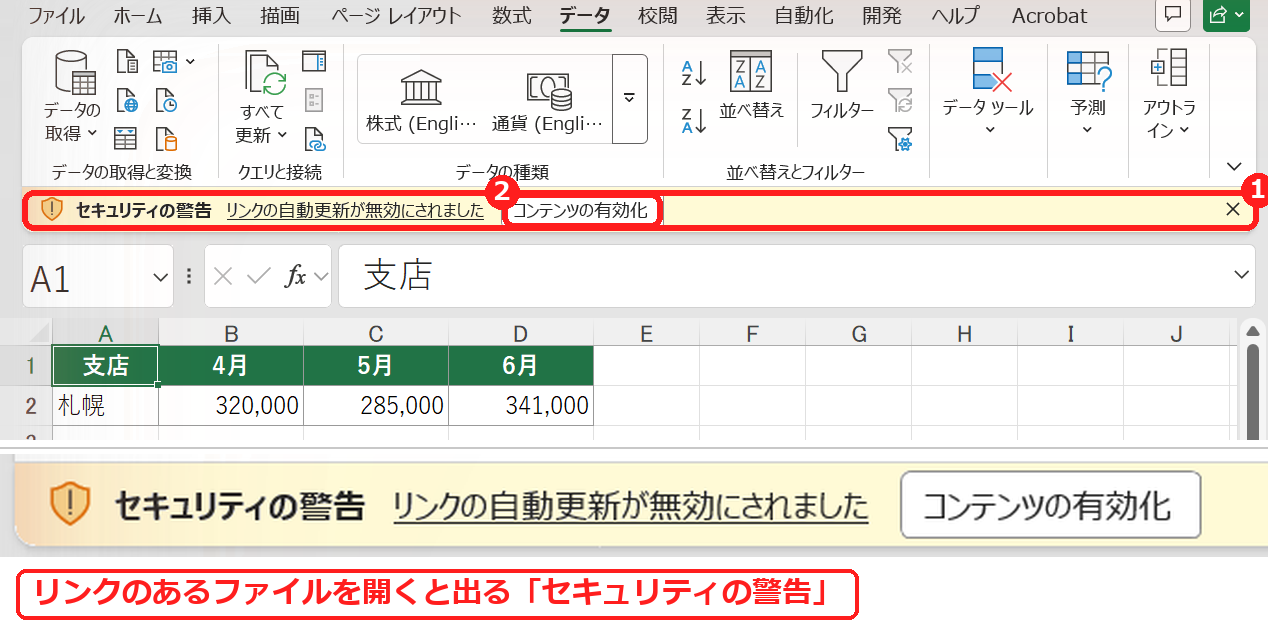Screen dimensions: 1268x627
Task: Select the cell with 320,000
Action: [231, 405]
